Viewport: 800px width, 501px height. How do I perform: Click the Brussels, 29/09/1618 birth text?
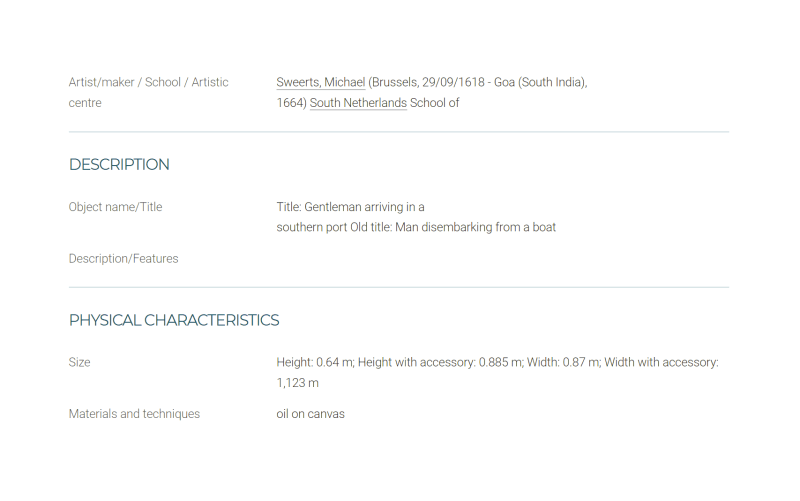[x=428, y=82]
